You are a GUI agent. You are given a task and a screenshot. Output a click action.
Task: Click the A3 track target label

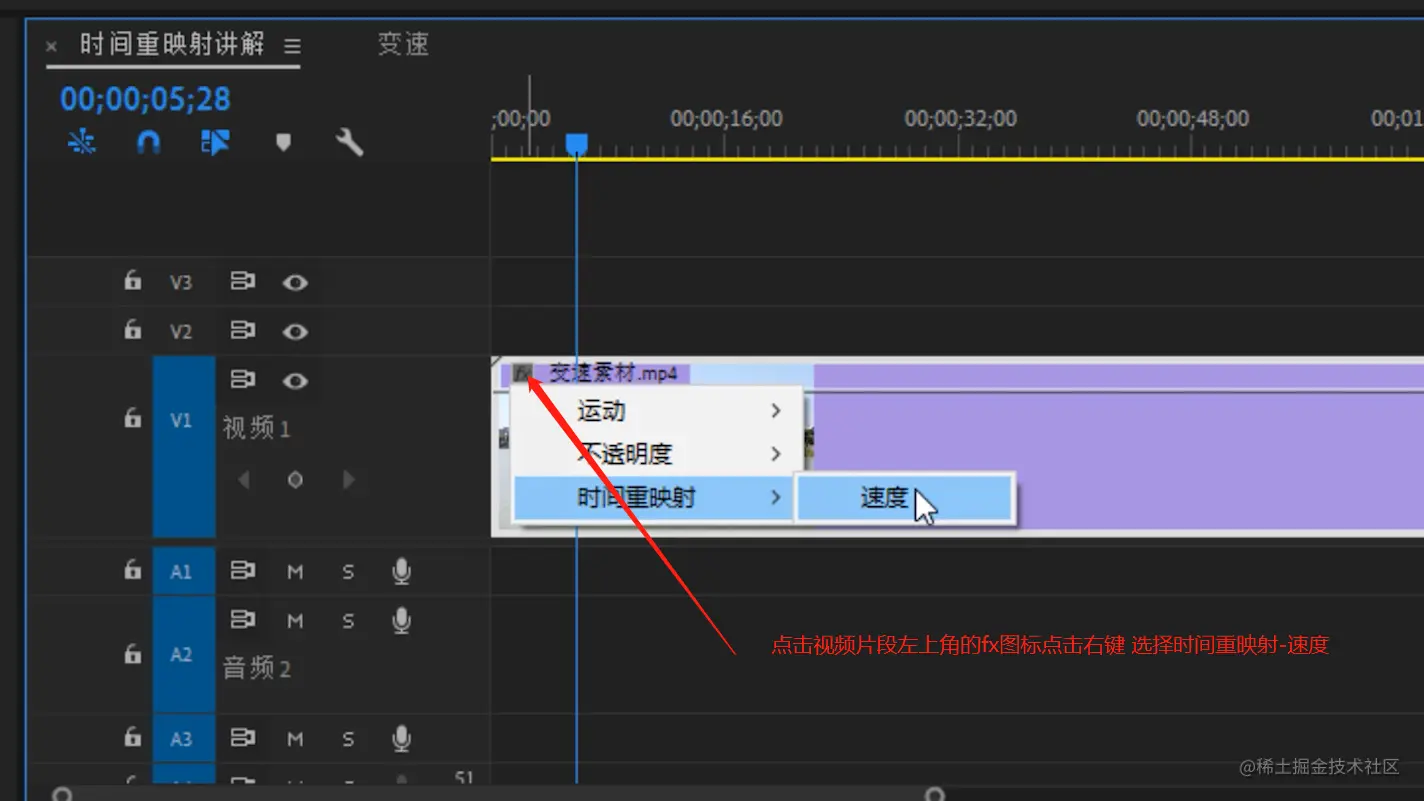point(183,740)
